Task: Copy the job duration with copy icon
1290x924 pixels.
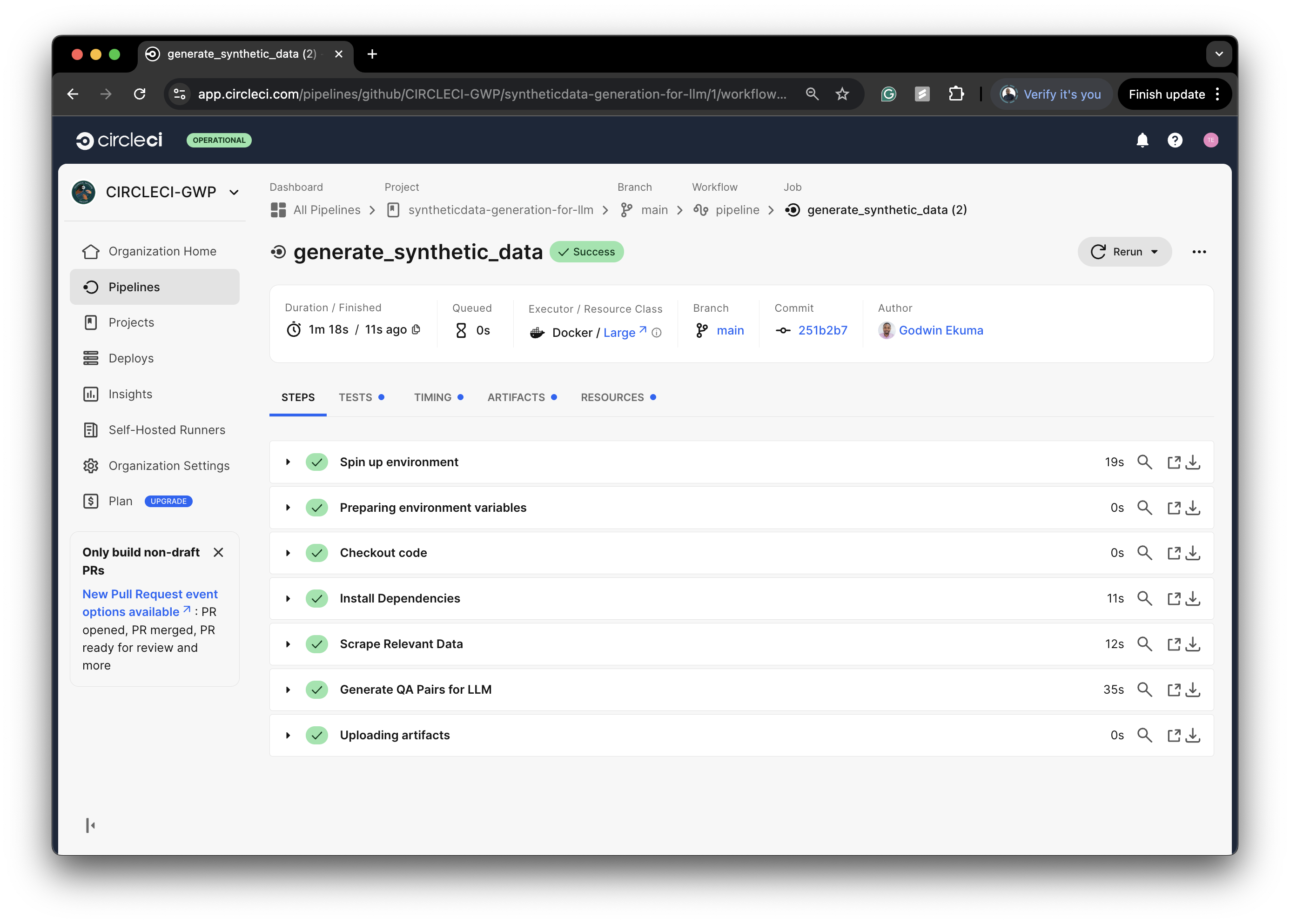Action: tap(416, 329)
